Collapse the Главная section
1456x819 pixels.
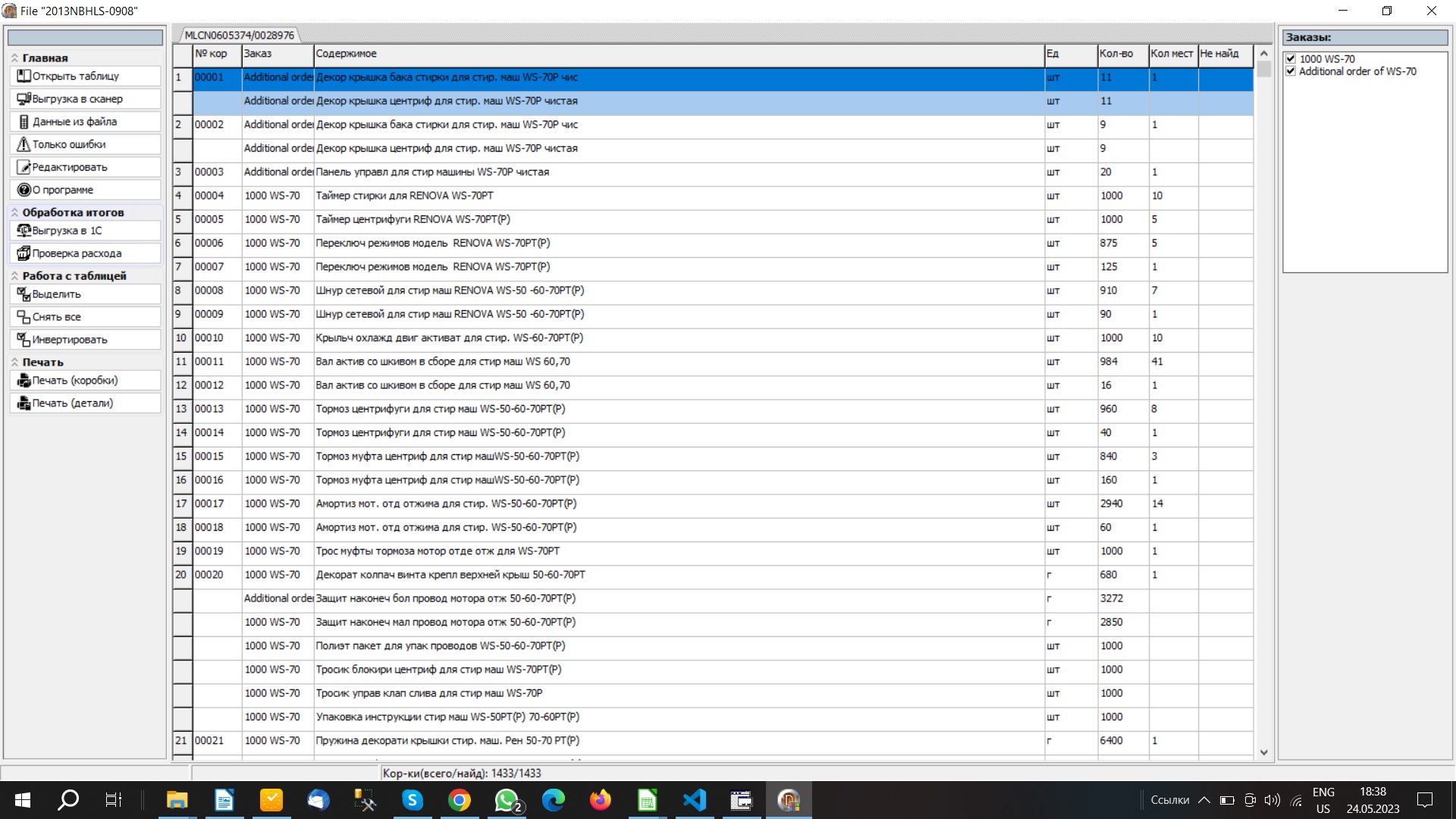14,58
